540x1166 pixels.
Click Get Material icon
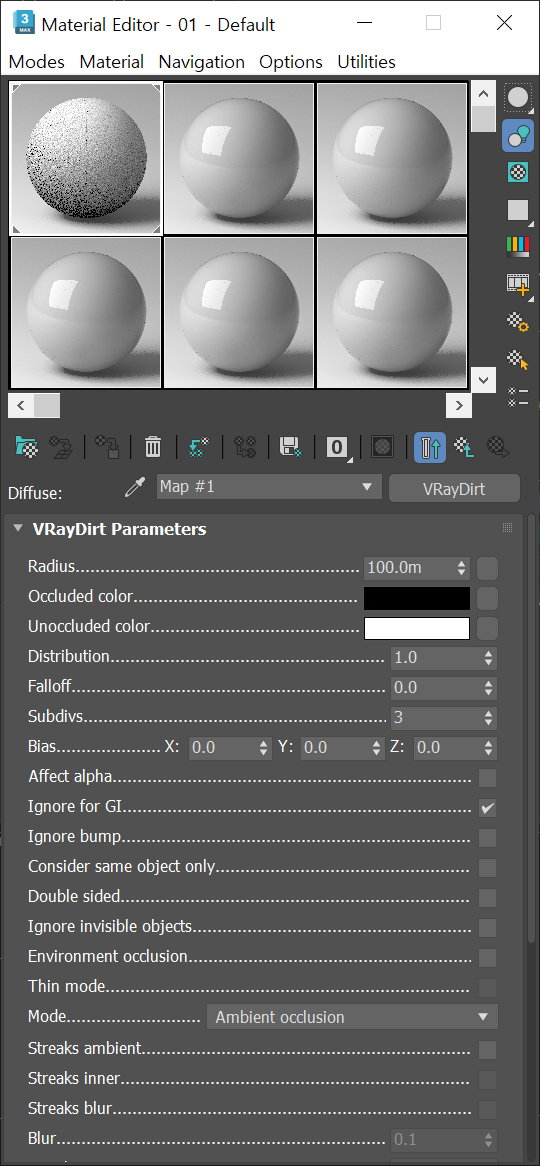pos(27,447)
